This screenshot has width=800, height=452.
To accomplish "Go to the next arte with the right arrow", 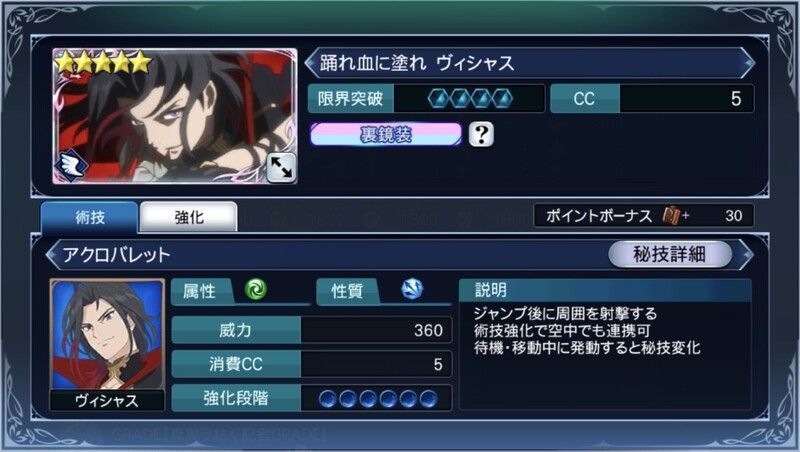I will pyautogui.click(x=746, y=254).
